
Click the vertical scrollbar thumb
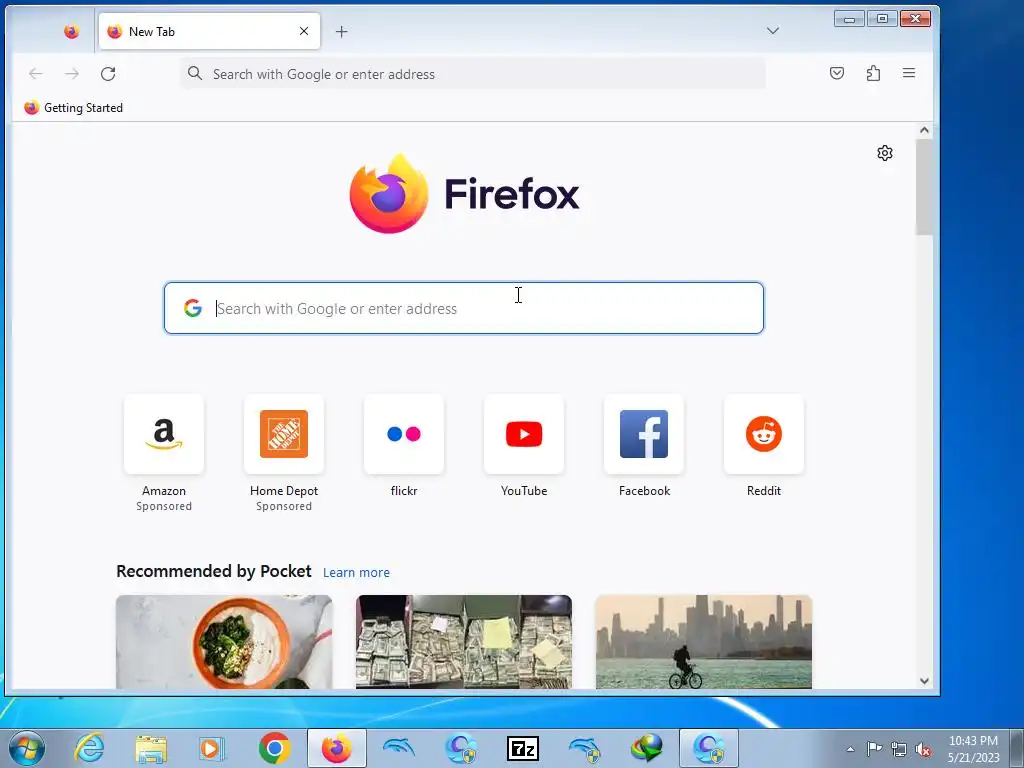pyautogui.click(x=924, y=187)
